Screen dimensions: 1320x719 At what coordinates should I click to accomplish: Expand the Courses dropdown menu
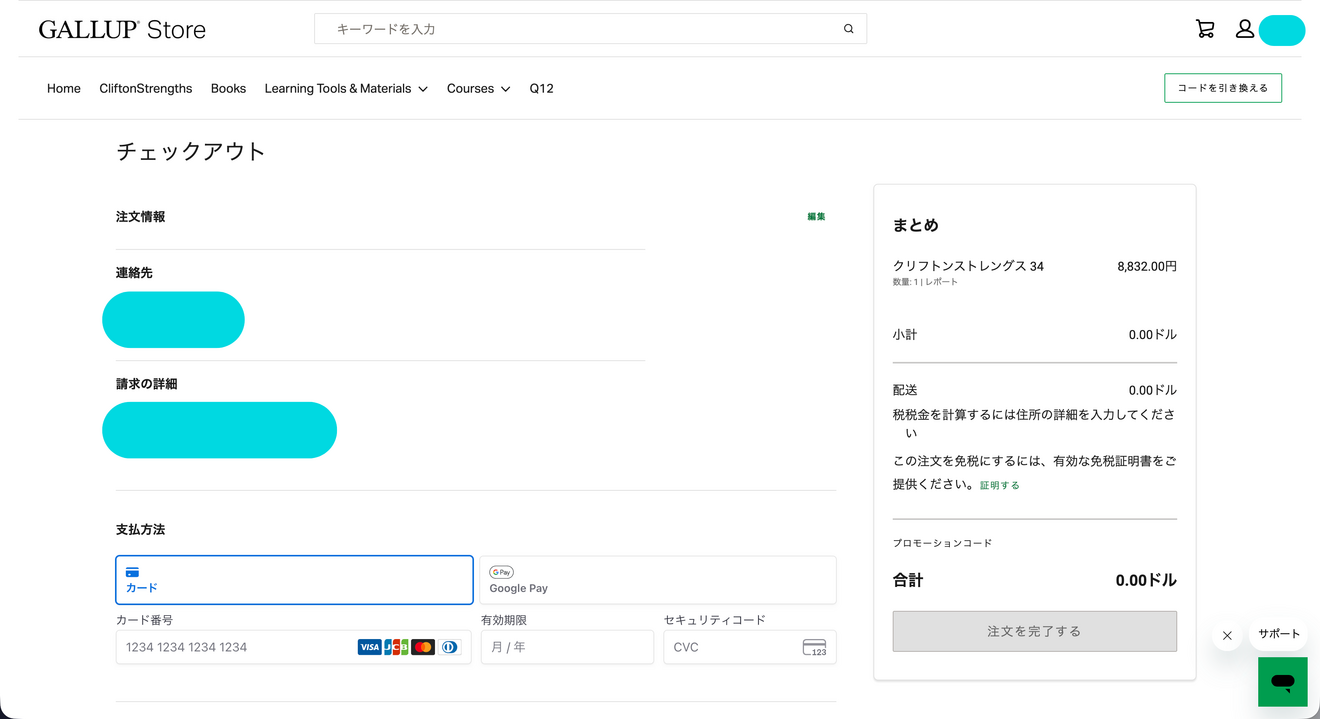[478, 88]
